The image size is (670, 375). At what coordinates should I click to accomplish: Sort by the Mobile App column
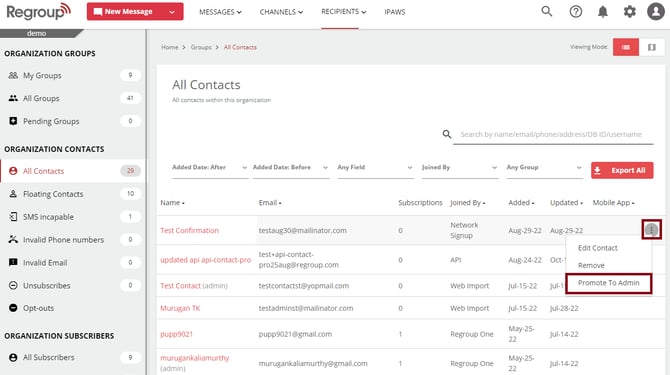613,202
